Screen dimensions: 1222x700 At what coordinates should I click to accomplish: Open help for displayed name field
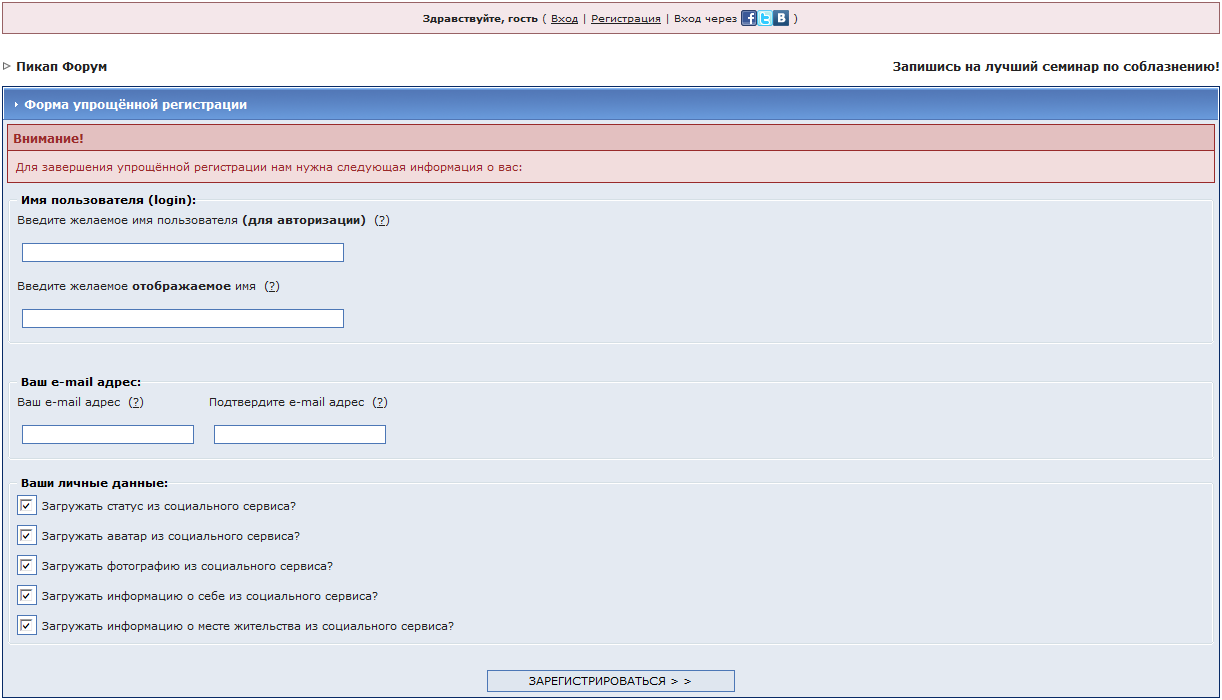[x=272, y=286]
